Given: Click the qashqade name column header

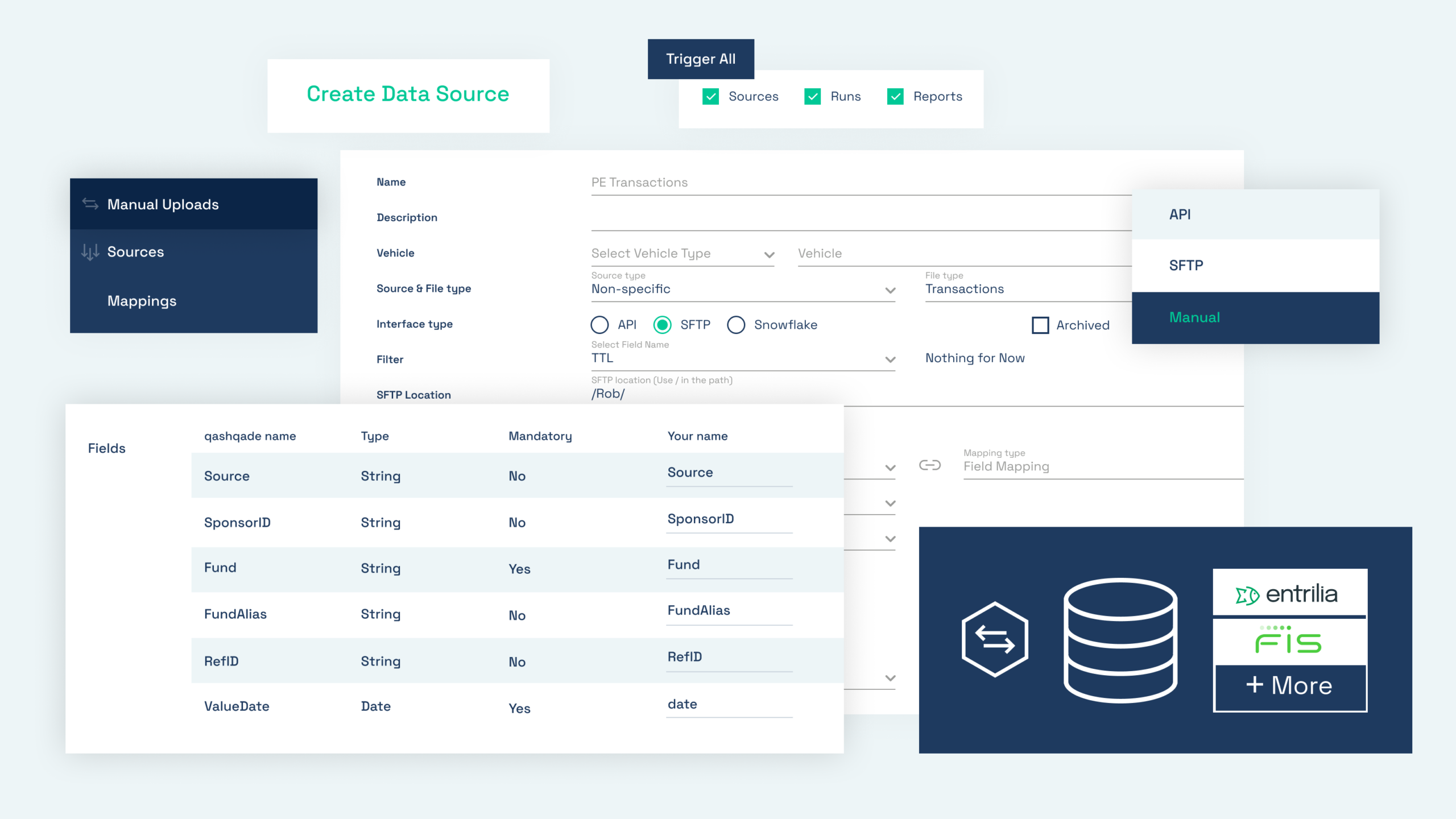Looking at the screenshot, I should [x=250, y=436].
